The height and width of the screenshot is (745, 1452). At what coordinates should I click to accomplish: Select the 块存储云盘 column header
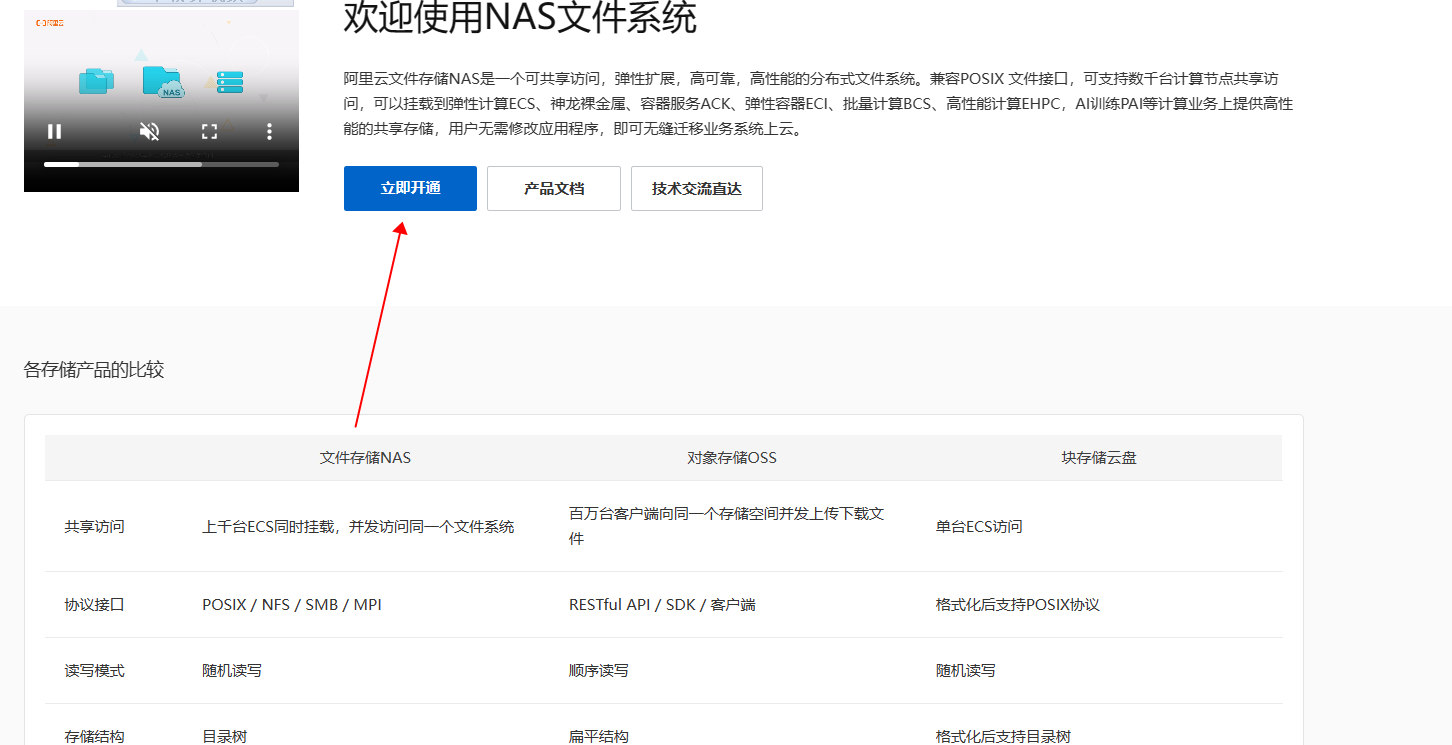[x=1099, y=458]
